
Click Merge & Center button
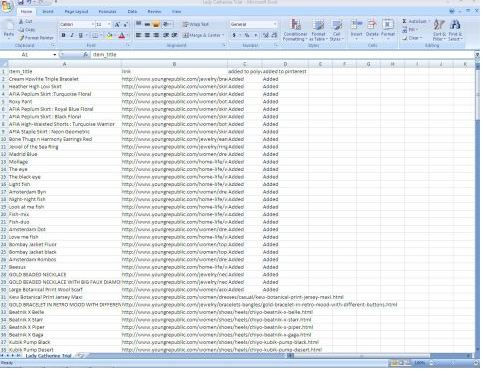(202, 35)
